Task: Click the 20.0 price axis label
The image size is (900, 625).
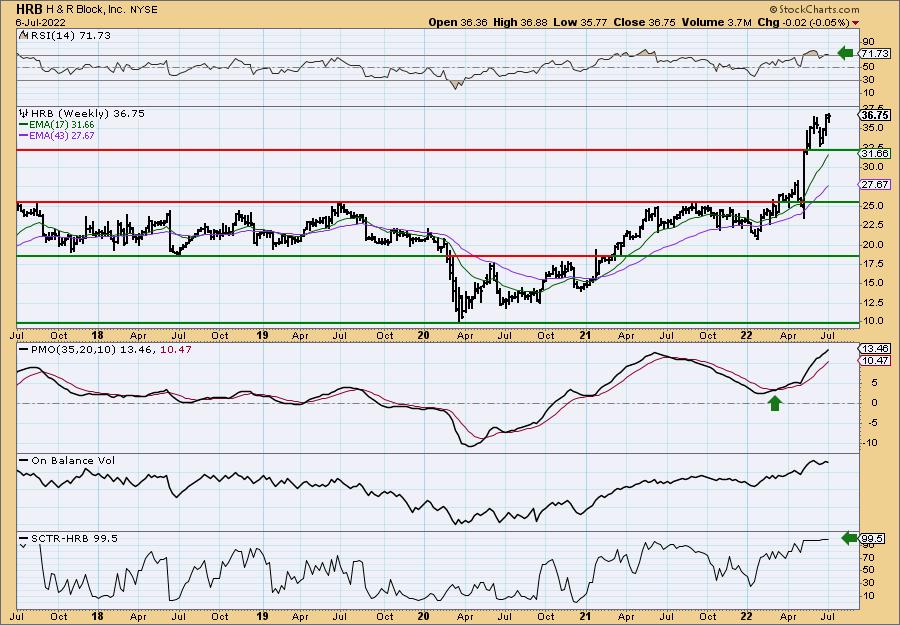Action: tap(871, 244)
